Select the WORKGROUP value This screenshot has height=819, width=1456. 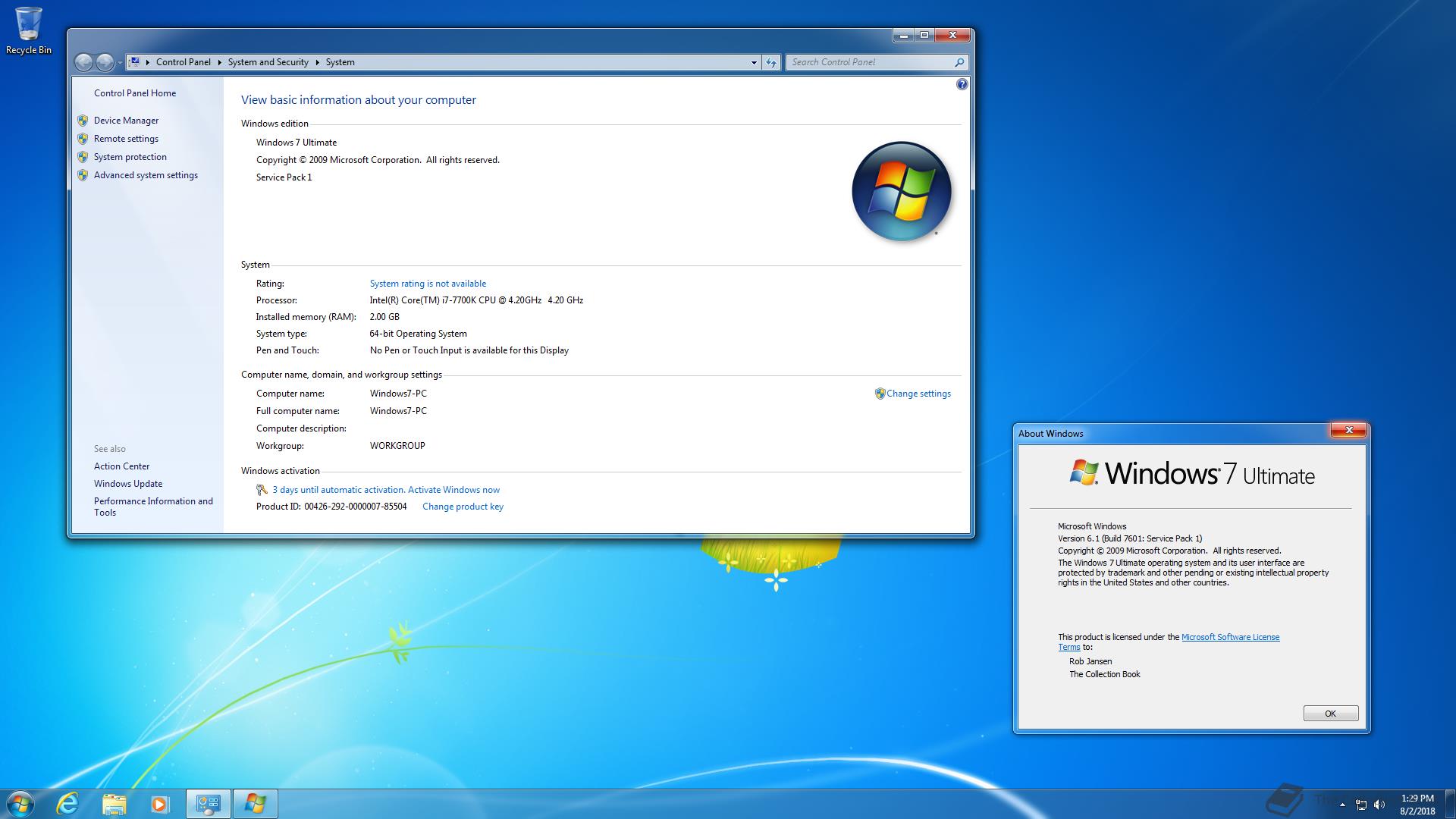pyautogui.click(x=397, y=446)
